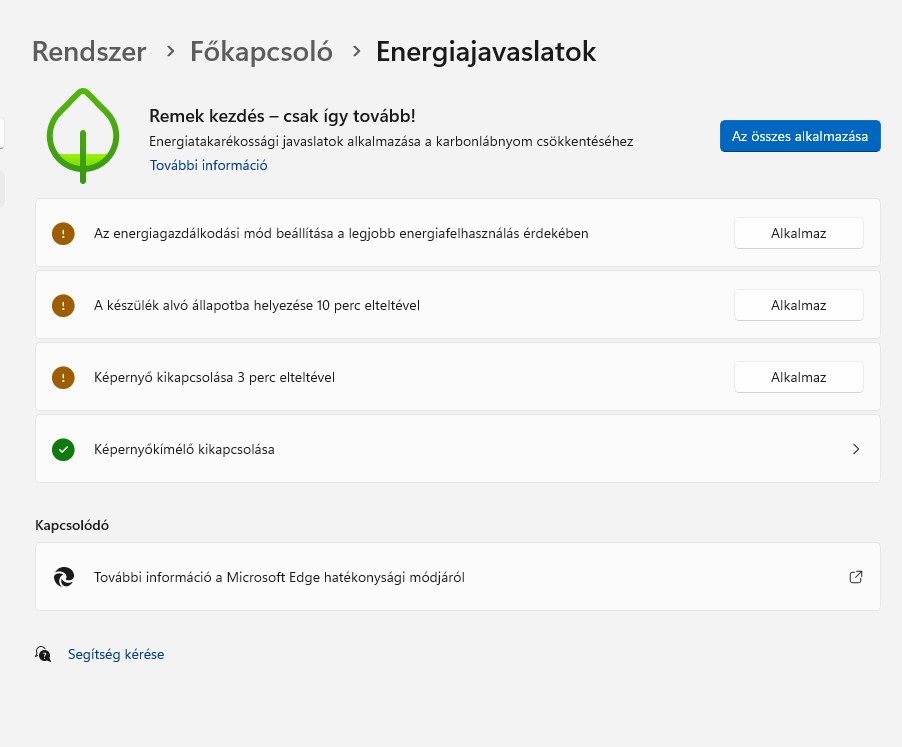Click the warning icon beside energiagazdálkodási mód
Viewport: 902px width, 747px height.
coord(64,233)
